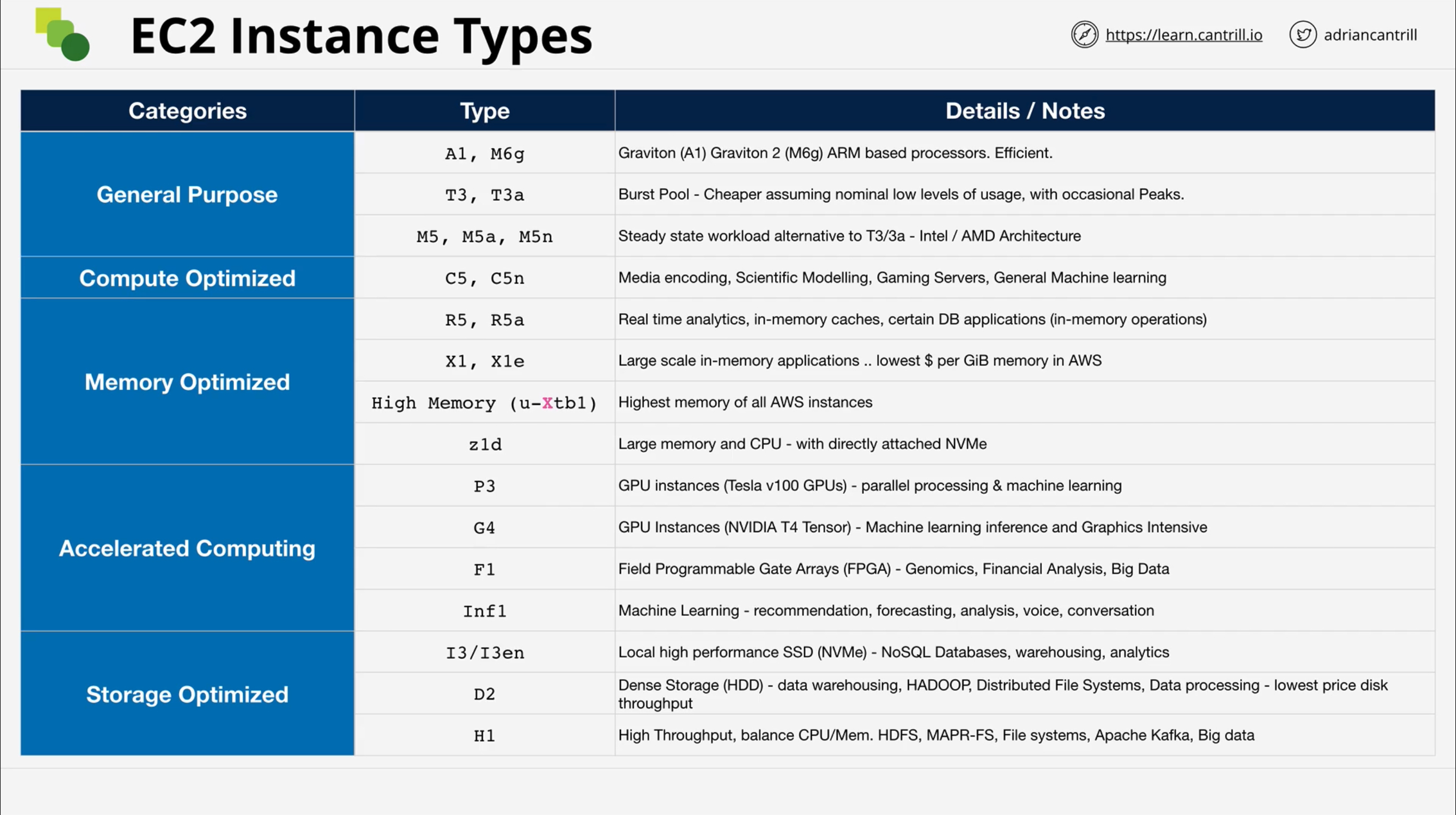Click the A1, M6g type cell
1456x815 pixels.
(484, 152)
